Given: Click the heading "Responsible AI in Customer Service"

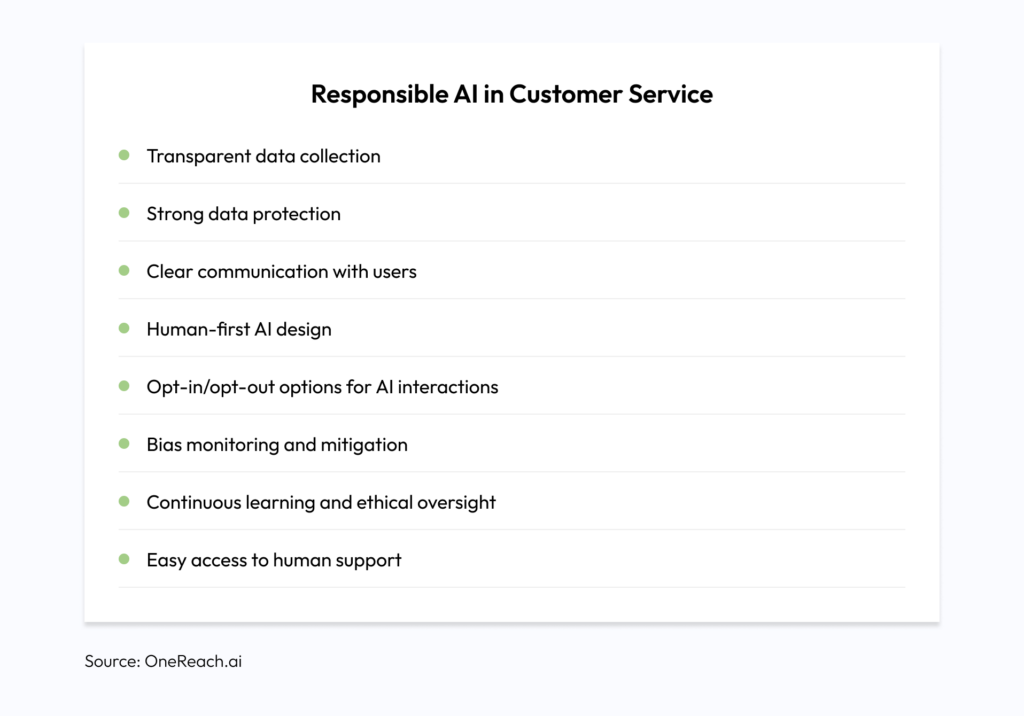Looking at the screenshot, I should pyautogui.click(x=511, y=94).
